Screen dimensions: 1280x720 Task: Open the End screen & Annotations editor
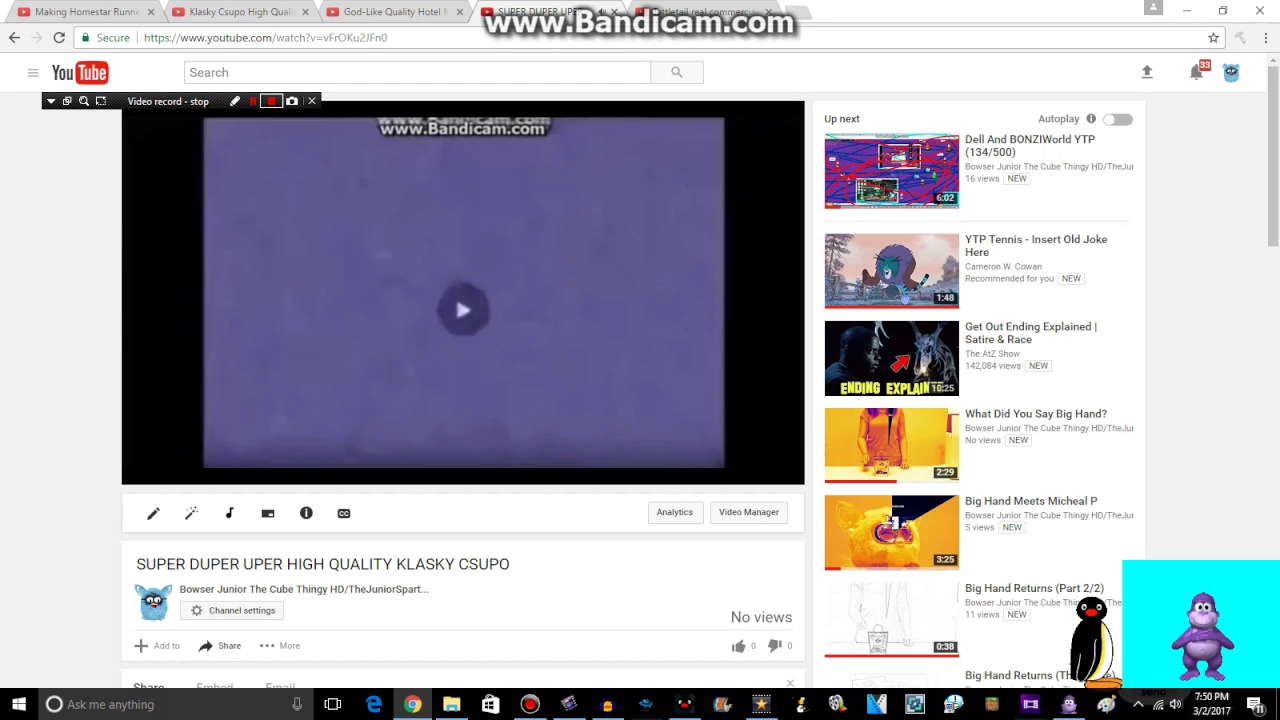coord(268,513)
